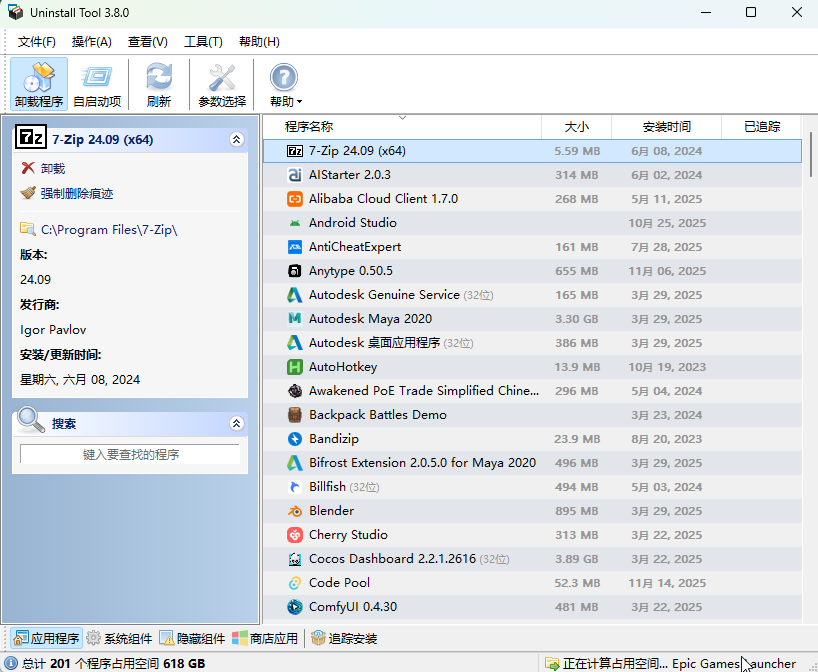
Task: Click the Igor Pavlov publisher text
Action: [x=53, y=330]
